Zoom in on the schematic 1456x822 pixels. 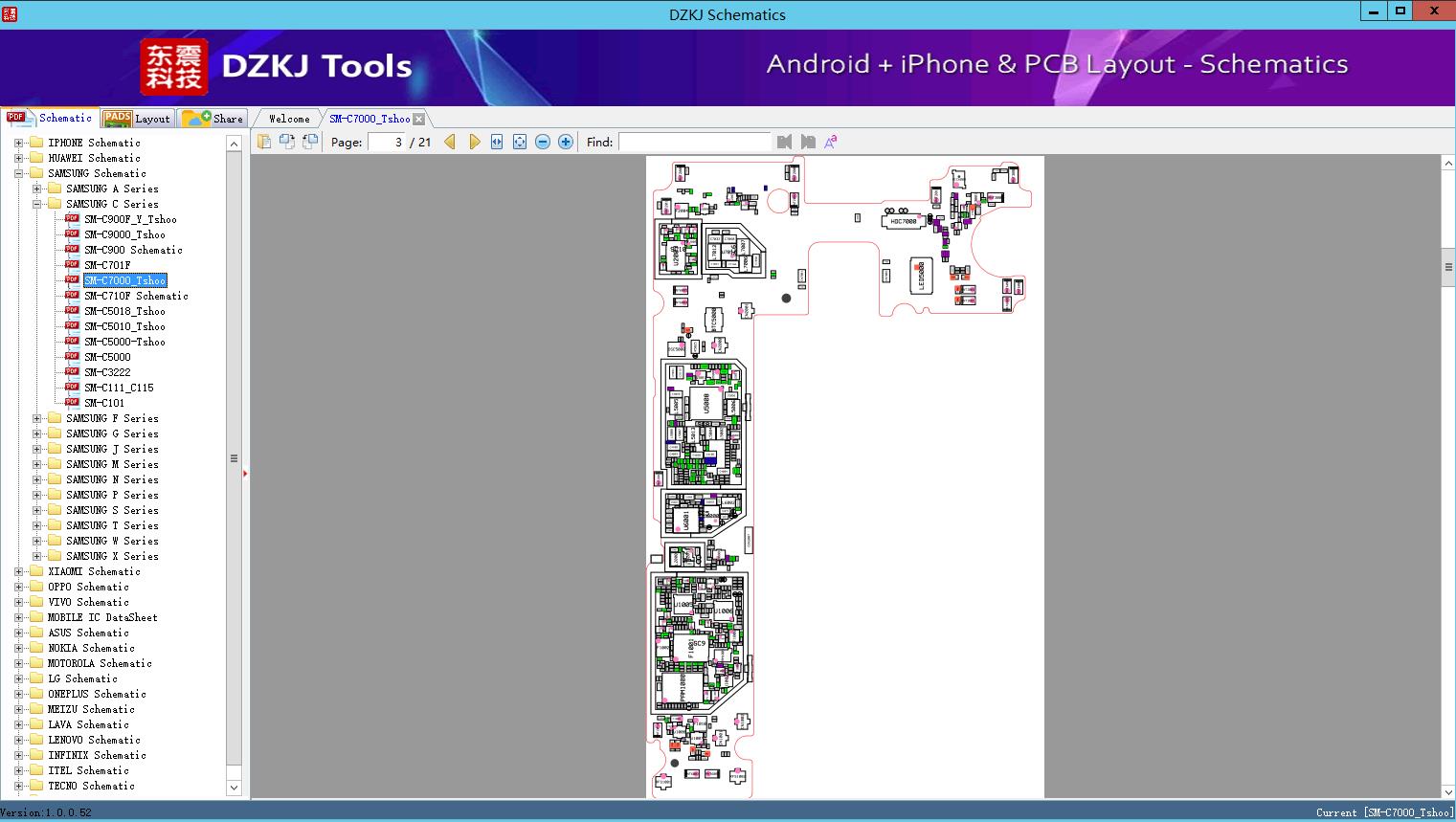tap(566, 142)
